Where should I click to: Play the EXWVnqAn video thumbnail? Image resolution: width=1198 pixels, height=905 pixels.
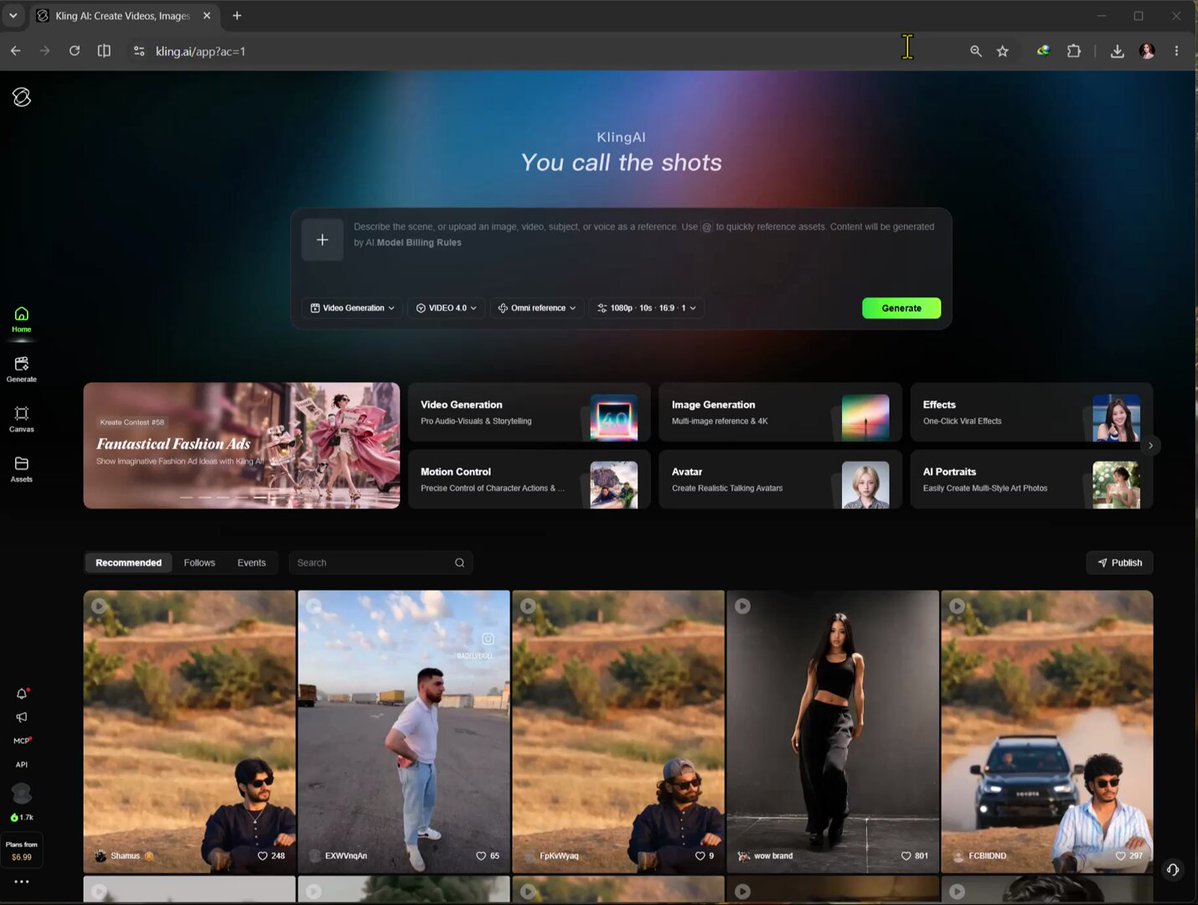(403, 731)
